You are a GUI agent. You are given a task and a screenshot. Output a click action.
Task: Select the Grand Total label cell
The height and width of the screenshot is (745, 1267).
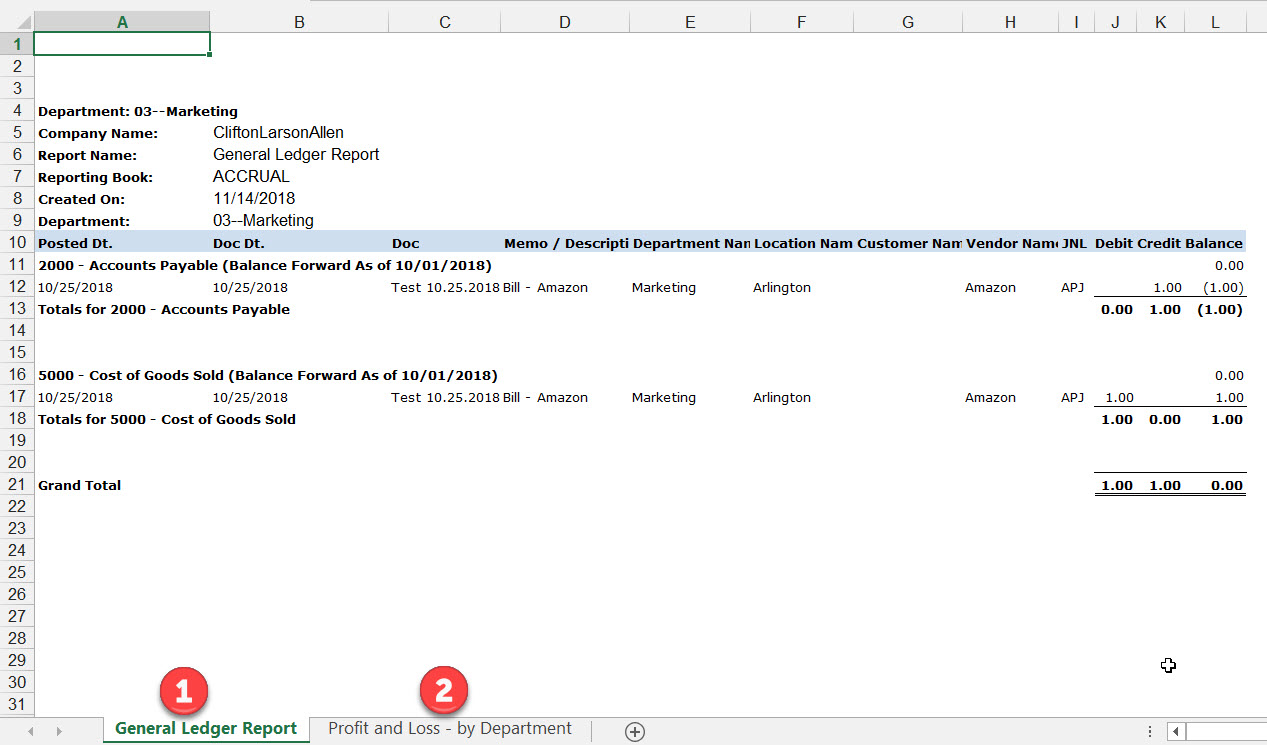[x=80, y=485]
